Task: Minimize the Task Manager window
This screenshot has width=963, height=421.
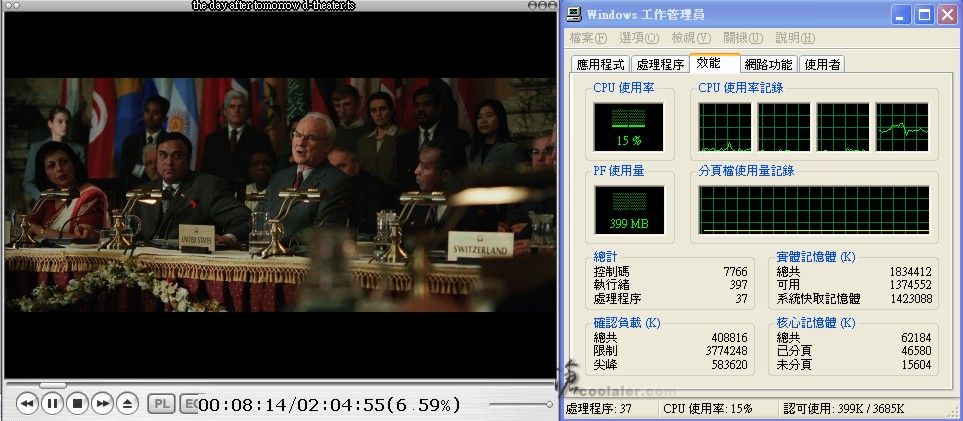Action: pyautogui.click(x=901, y=15)
